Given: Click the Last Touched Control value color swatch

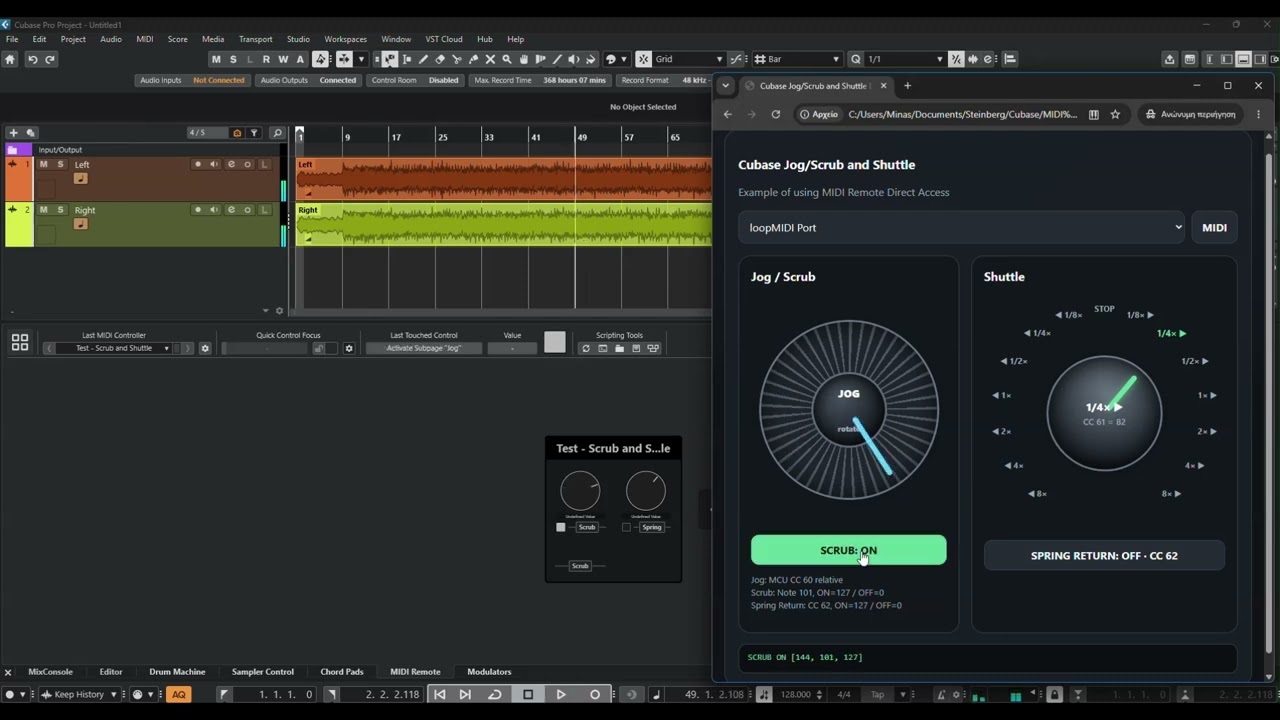Looking at the screenshot, I should click(555, 343).
